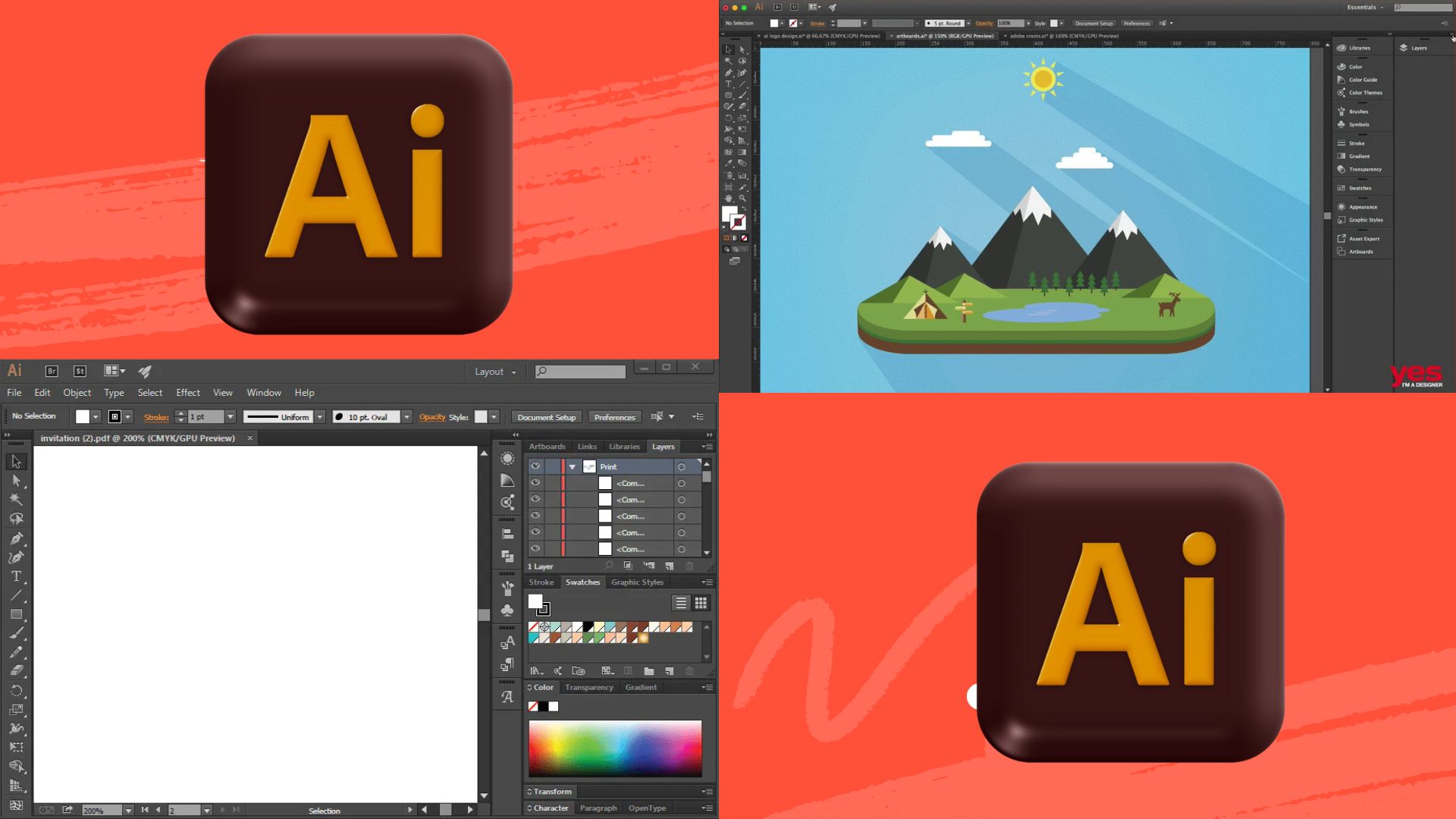Click the Preferences button
This screenshot has height=819, width=1456.
614,417
